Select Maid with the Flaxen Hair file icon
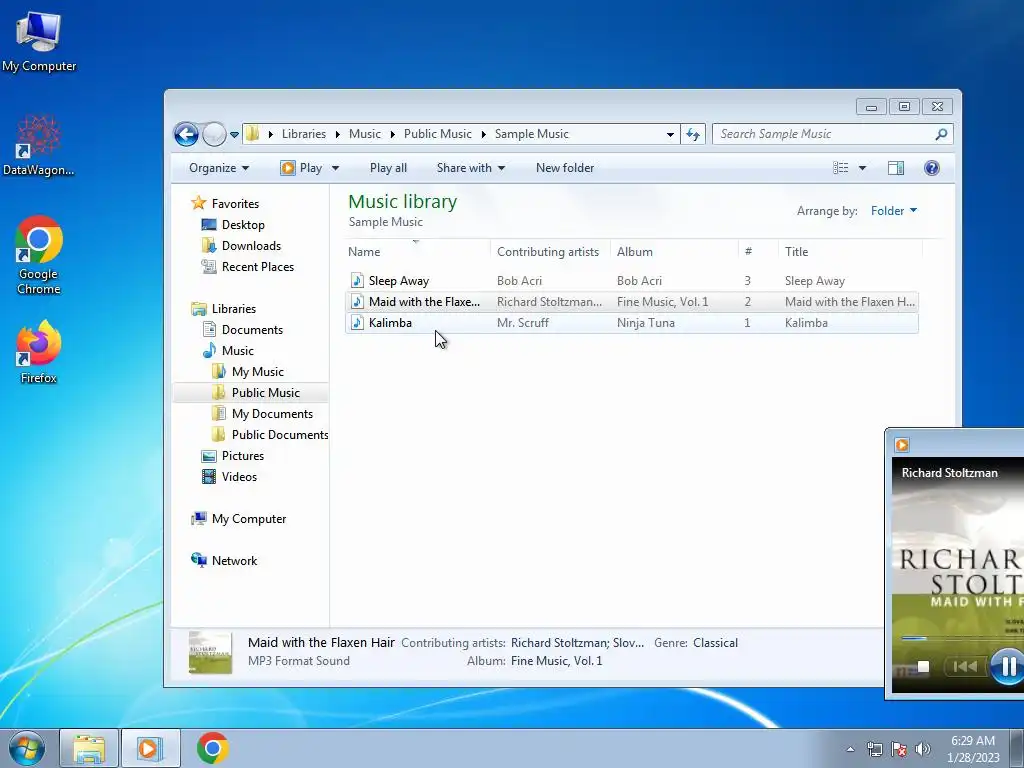This screenshot has height=768, width=1024. (357, 302)
